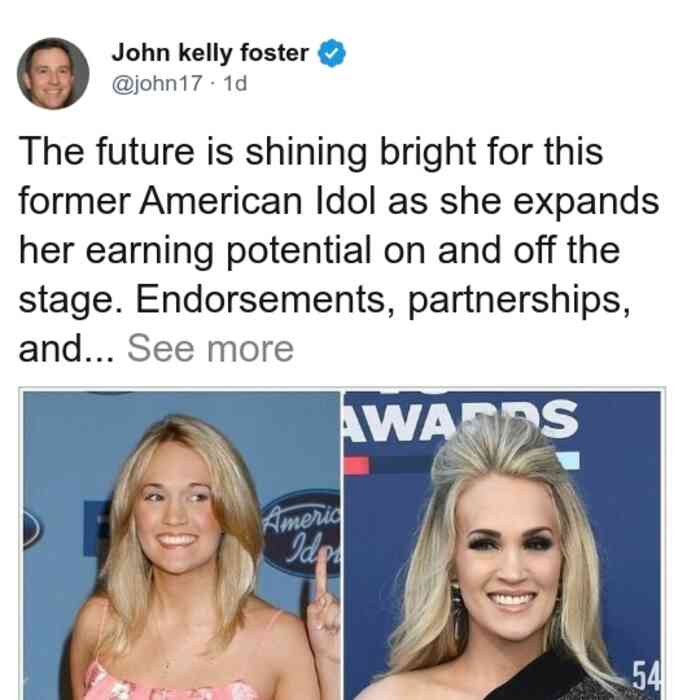Click the first line starting The future
This screenshot has height=700, width=700.
311,152
